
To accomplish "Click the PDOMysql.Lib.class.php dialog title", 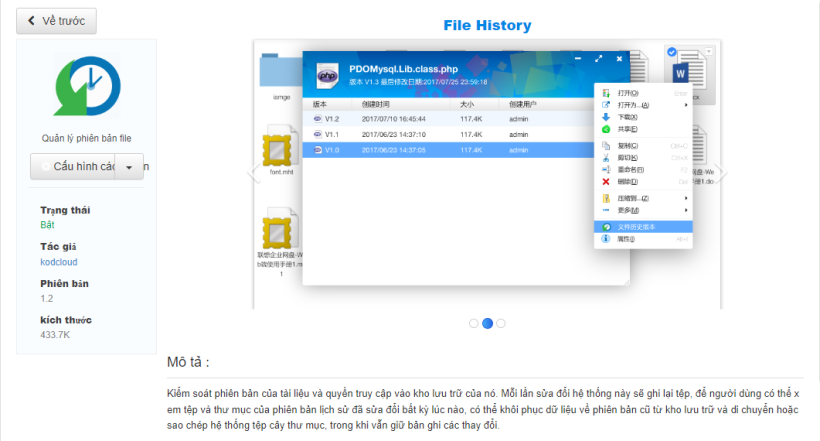I will tap(404, 69).
